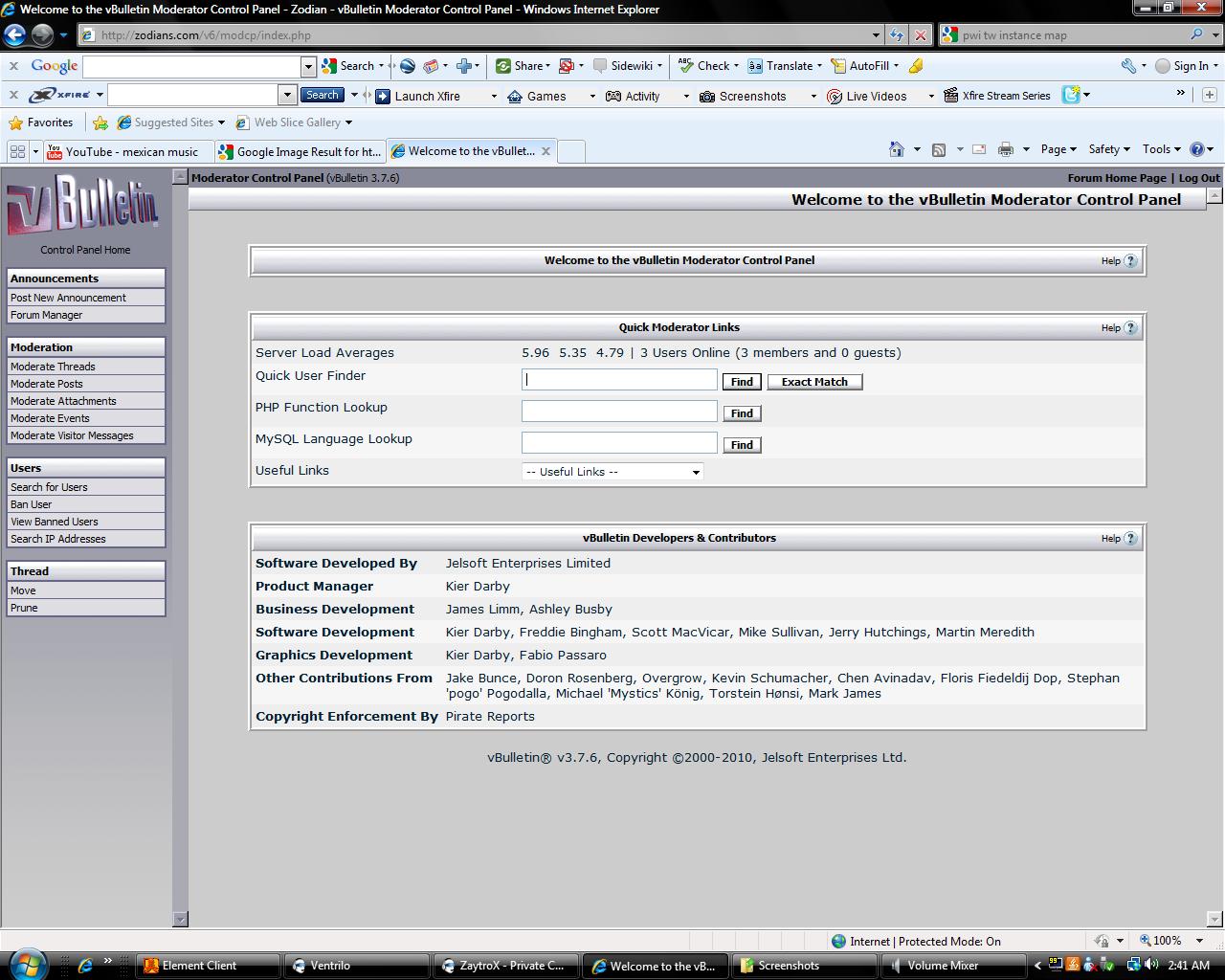Click the Home icon in the command bar

click(x=897, y=149)
